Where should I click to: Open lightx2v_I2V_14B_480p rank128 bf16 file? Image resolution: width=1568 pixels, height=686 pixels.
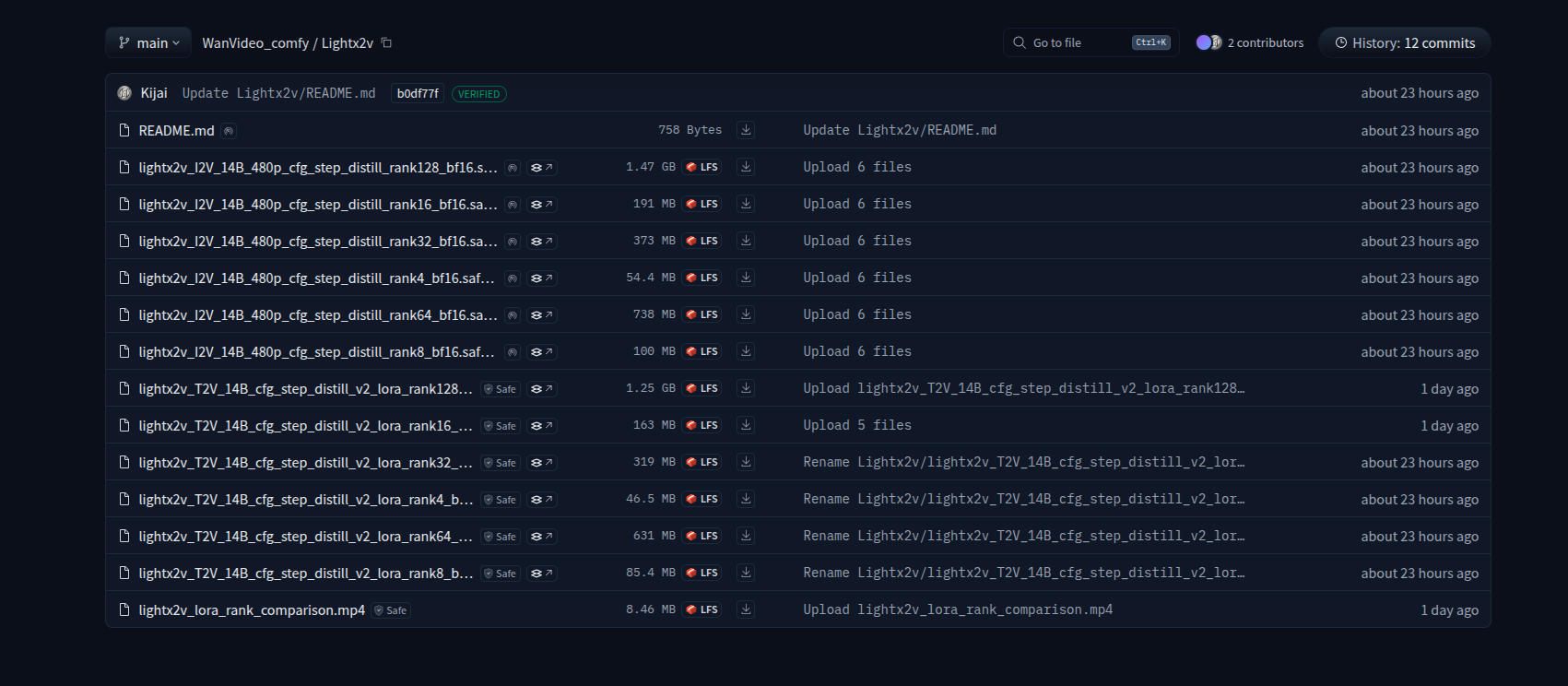[x=318, y=168]
